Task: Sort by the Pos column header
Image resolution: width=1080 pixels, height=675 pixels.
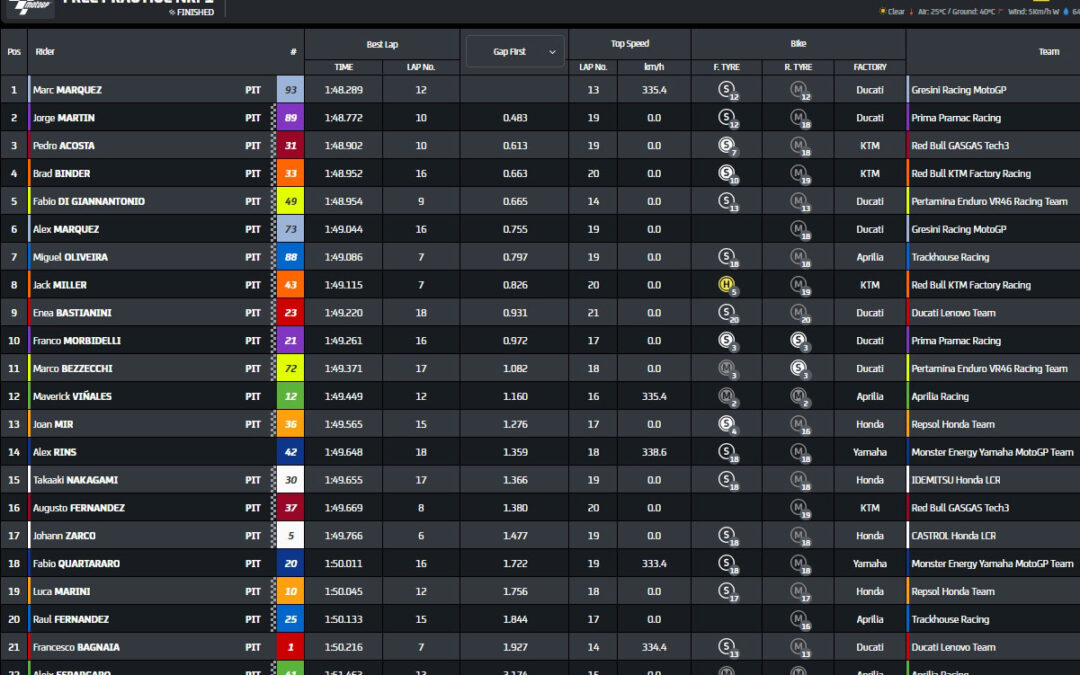Action: (14, 52)
